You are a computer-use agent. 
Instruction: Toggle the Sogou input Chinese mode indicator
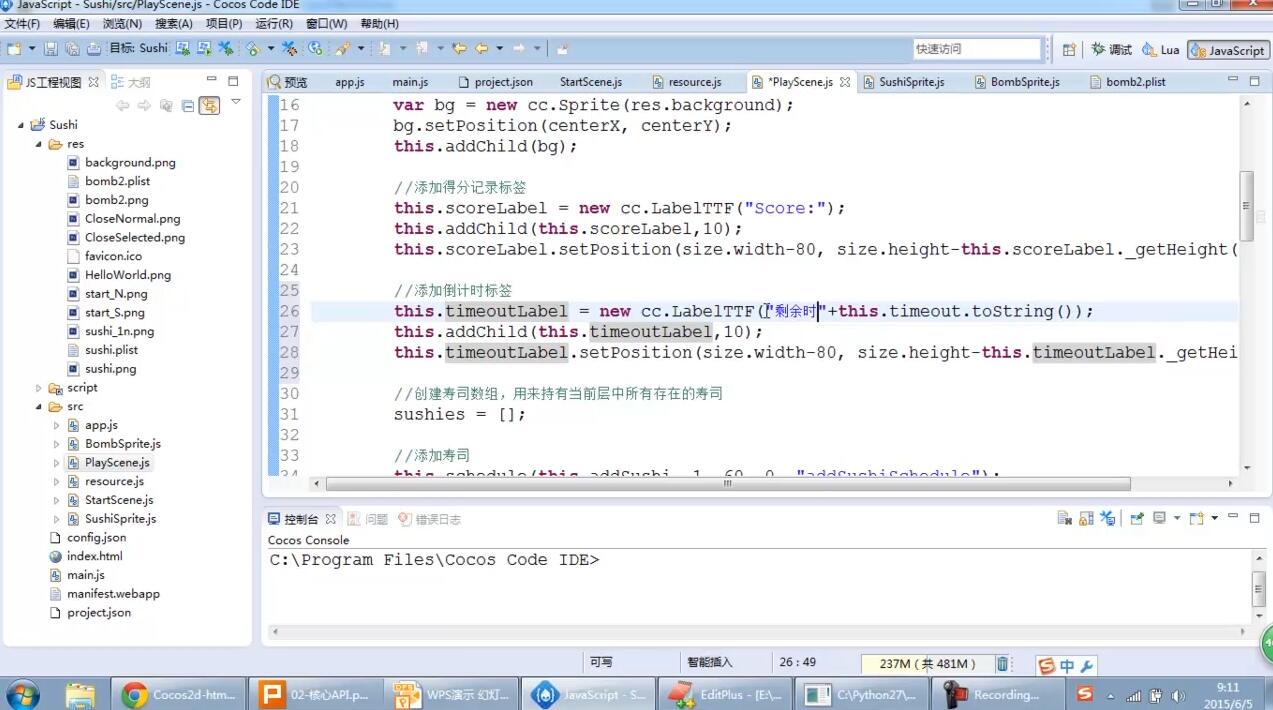(x=1067, y=666)
